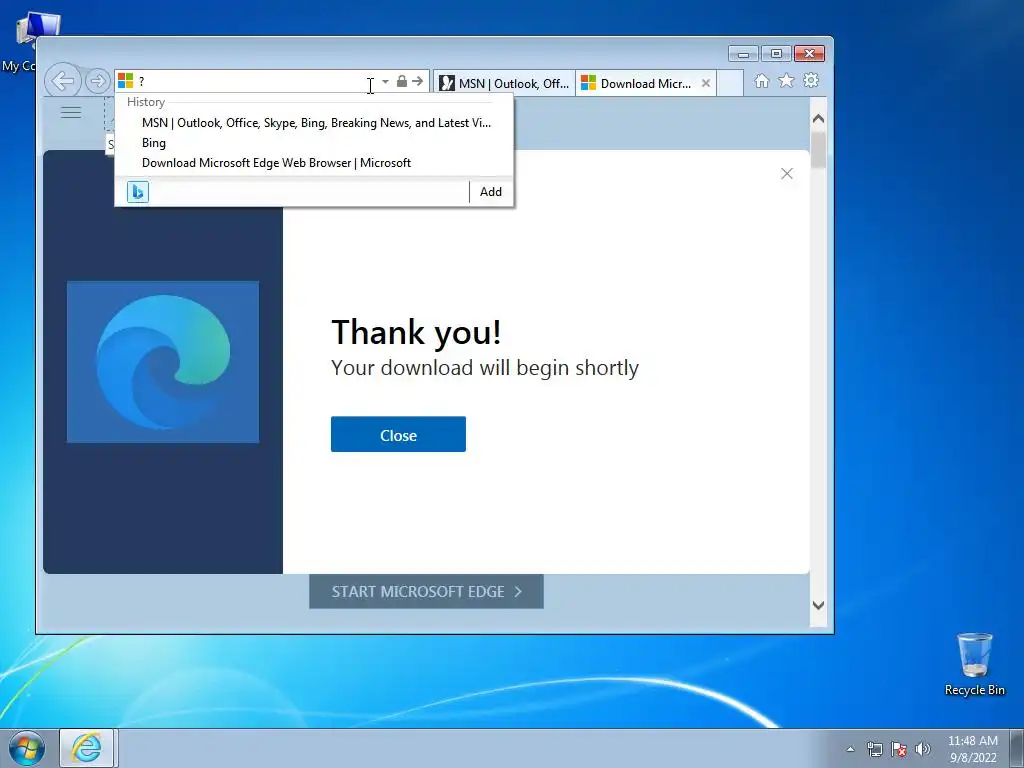Click the security lock icon in address bar
The height and width of the screenshot is (768, 1024).
pyautogui.click(x=402, y=82)
